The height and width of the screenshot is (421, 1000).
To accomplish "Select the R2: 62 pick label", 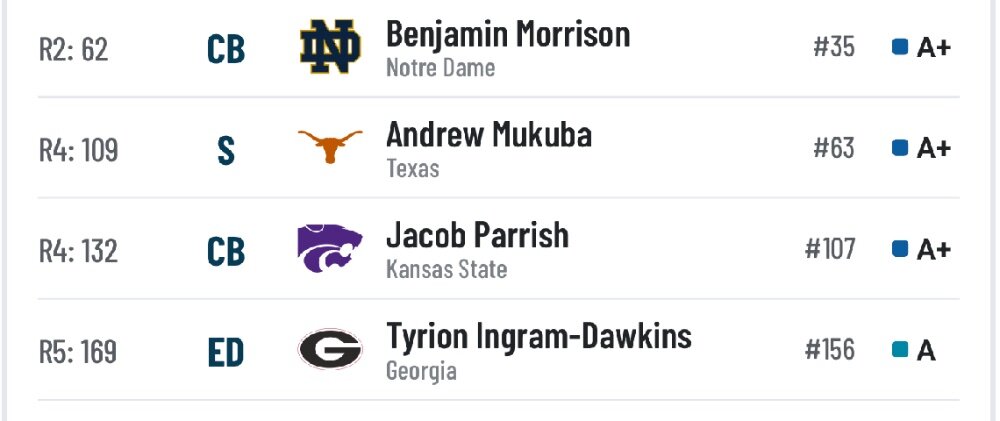I will [74, 49].
